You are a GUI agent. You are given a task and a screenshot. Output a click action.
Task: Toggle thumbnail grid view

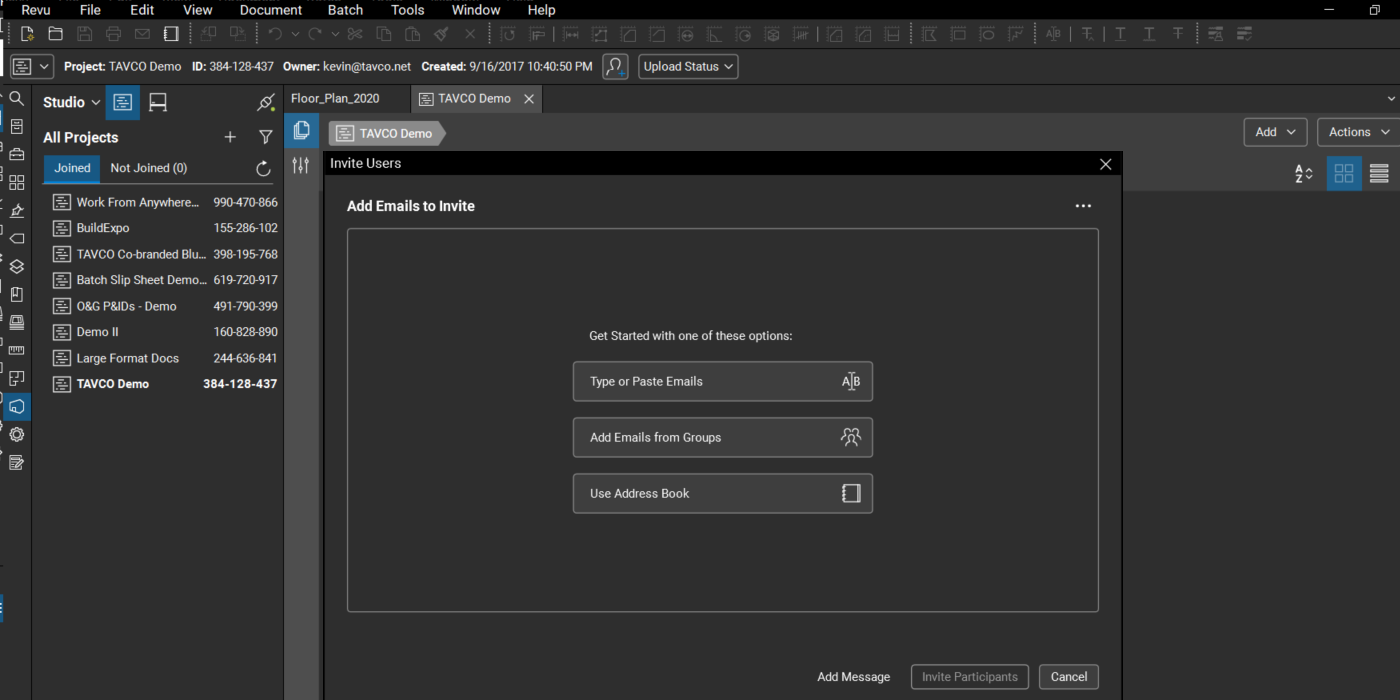1344,173
